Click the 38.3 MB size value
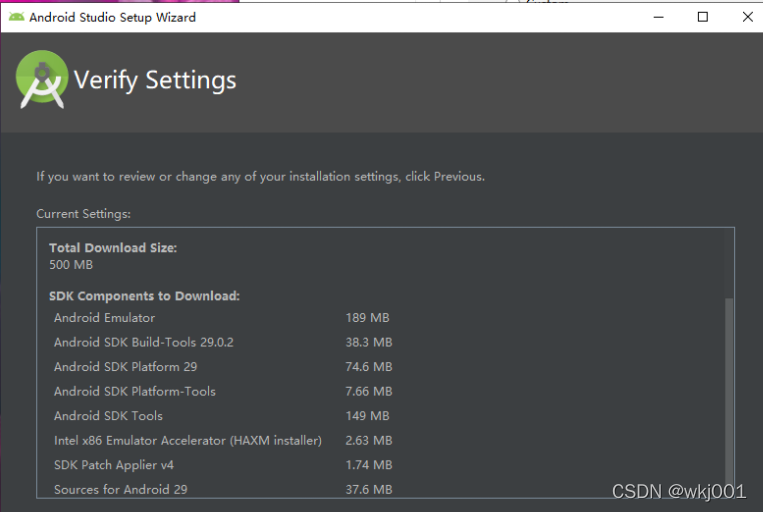The image size is (763, 512). (369, 342)
